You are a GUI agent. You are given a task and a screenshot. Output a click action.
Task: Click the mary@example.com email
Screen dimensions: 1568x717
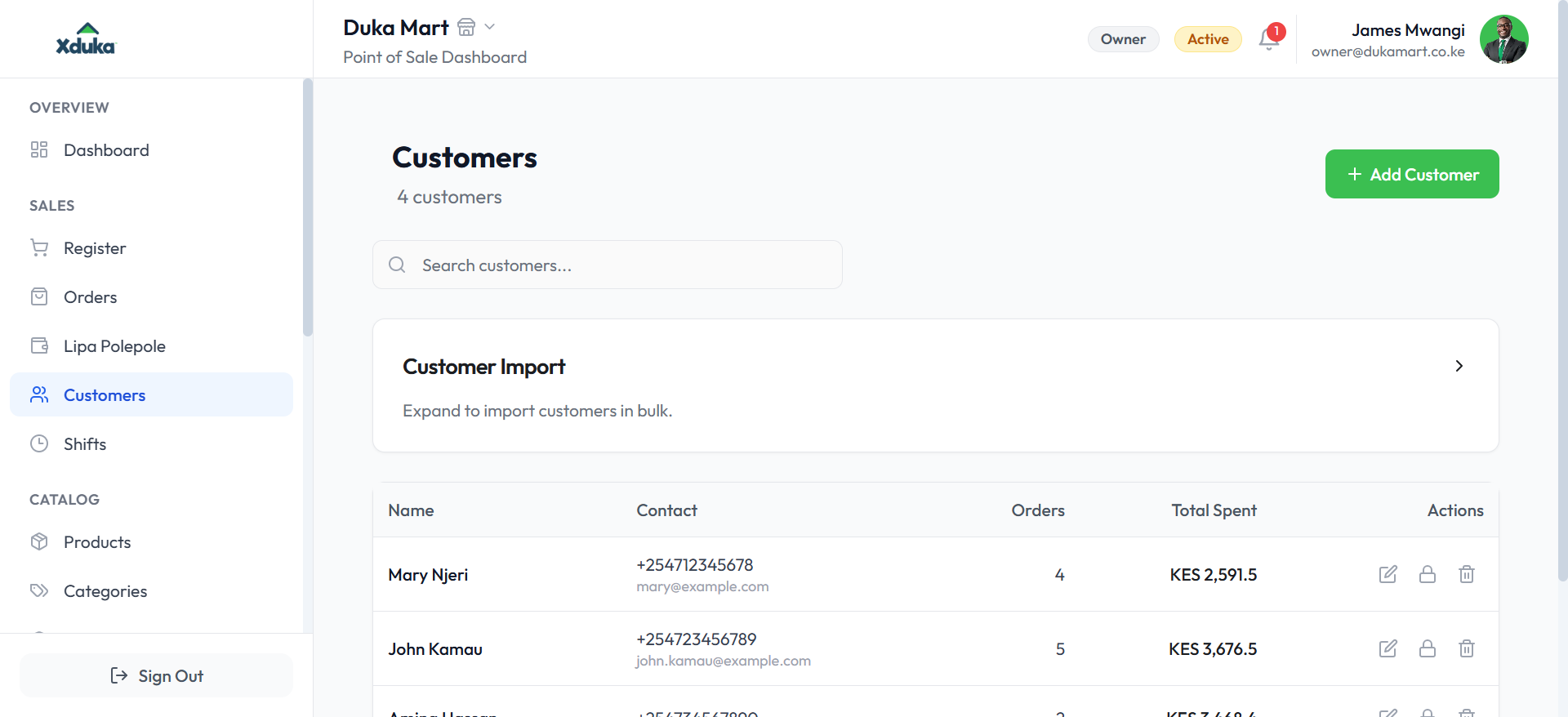click(702, 586)
